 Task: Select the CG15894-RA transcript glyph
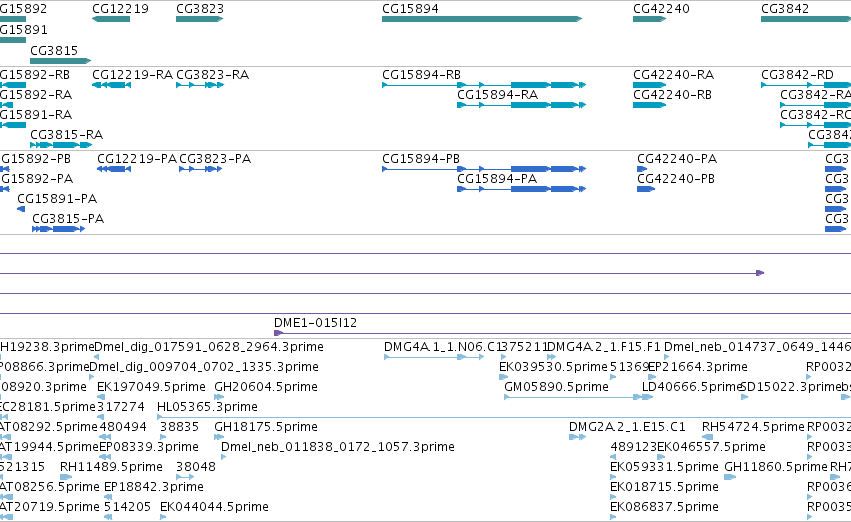(522, 105)
